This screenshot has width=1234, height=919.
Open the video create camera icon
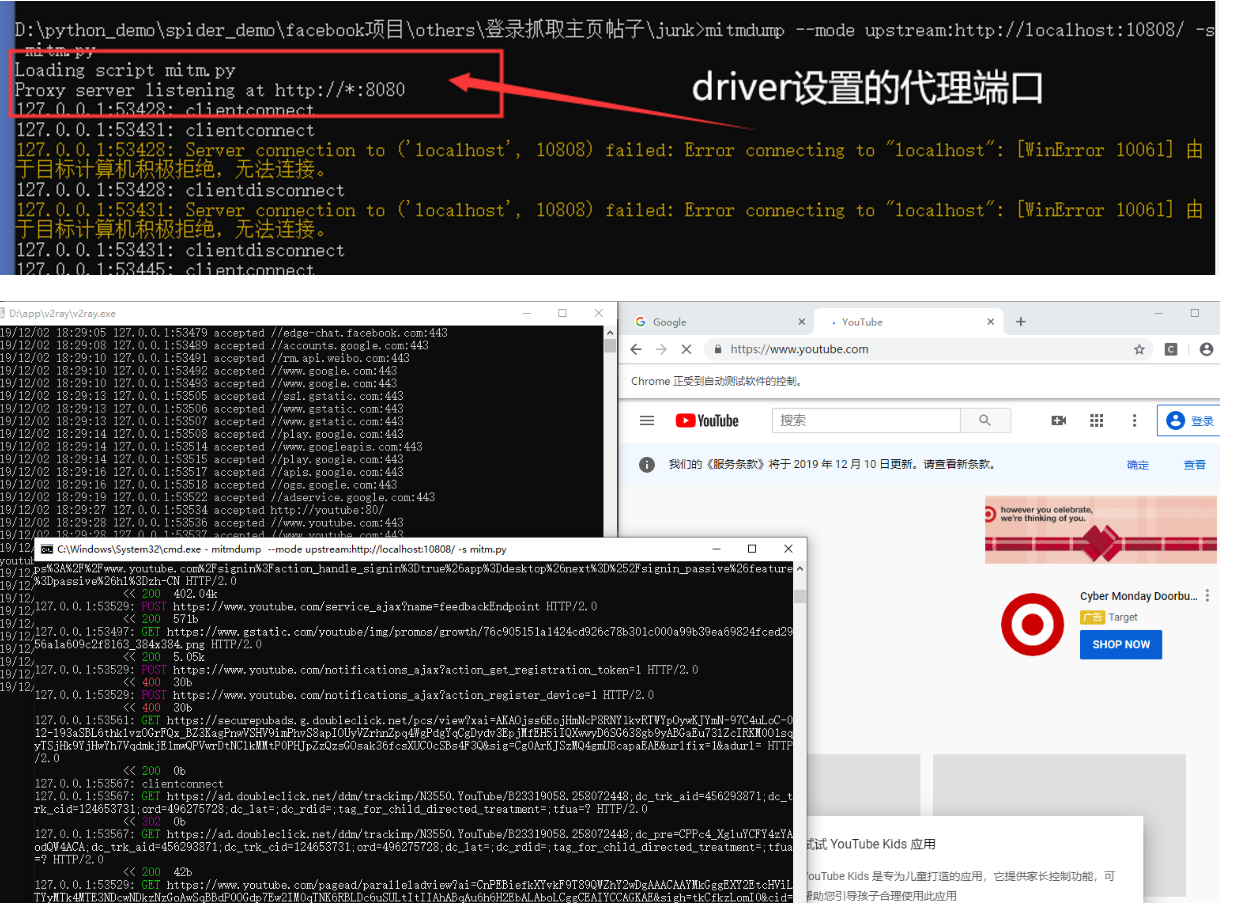[x=1058, y=420]
